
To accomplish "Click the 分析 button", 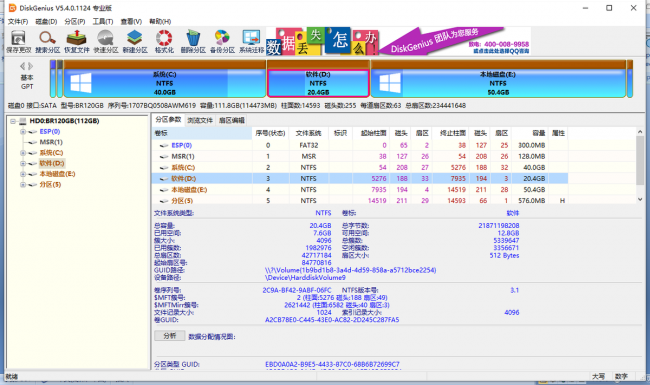I will [x=170, y=336].
